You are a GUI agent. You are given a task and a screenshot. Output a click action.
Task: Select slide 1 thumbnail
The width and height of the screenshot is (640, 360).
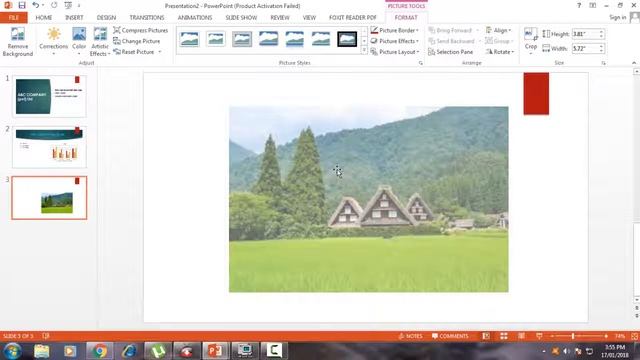50,96
